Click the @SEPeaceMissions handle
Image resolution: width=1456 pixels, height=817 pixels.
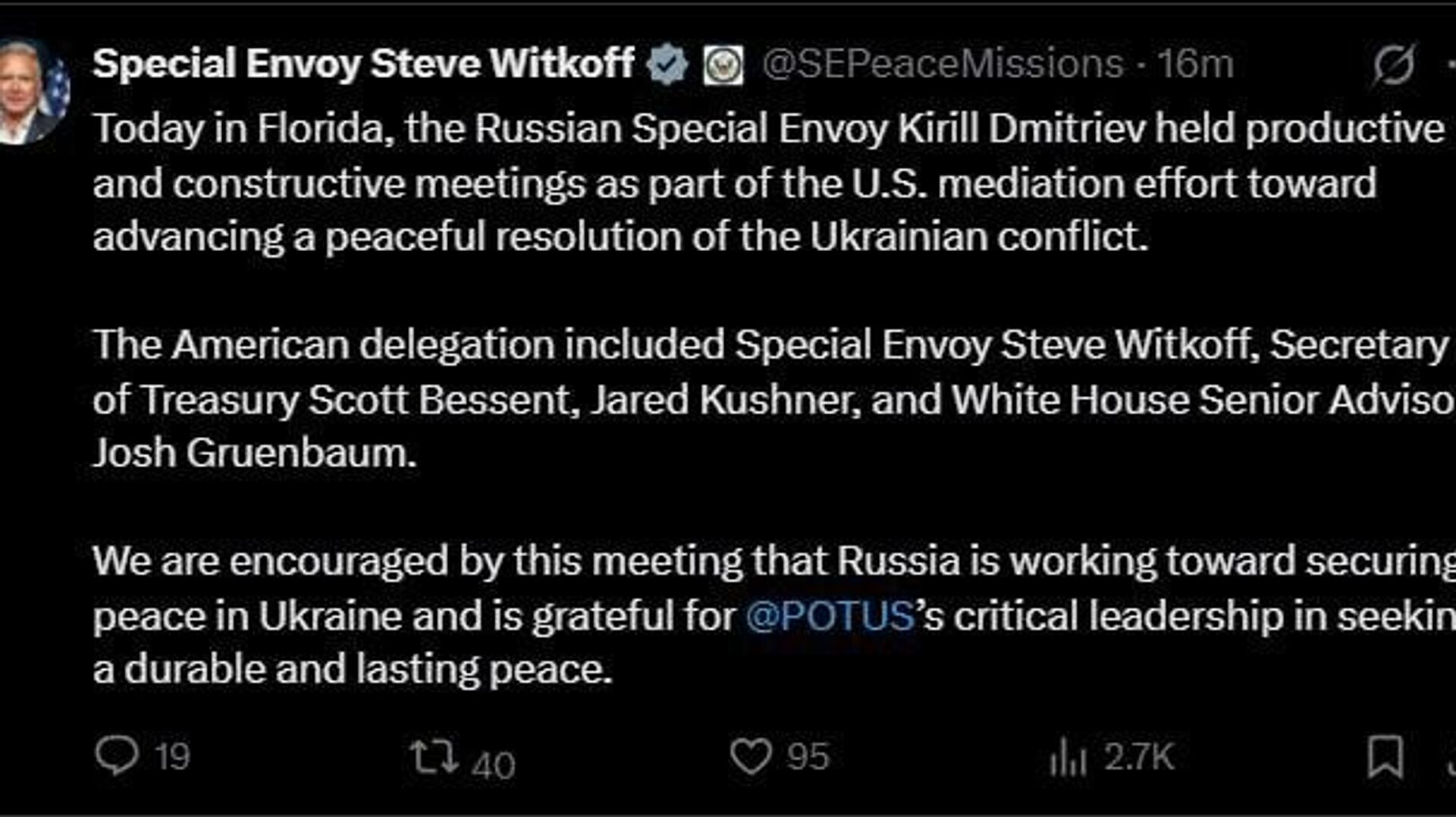click(x=943, y=64)
